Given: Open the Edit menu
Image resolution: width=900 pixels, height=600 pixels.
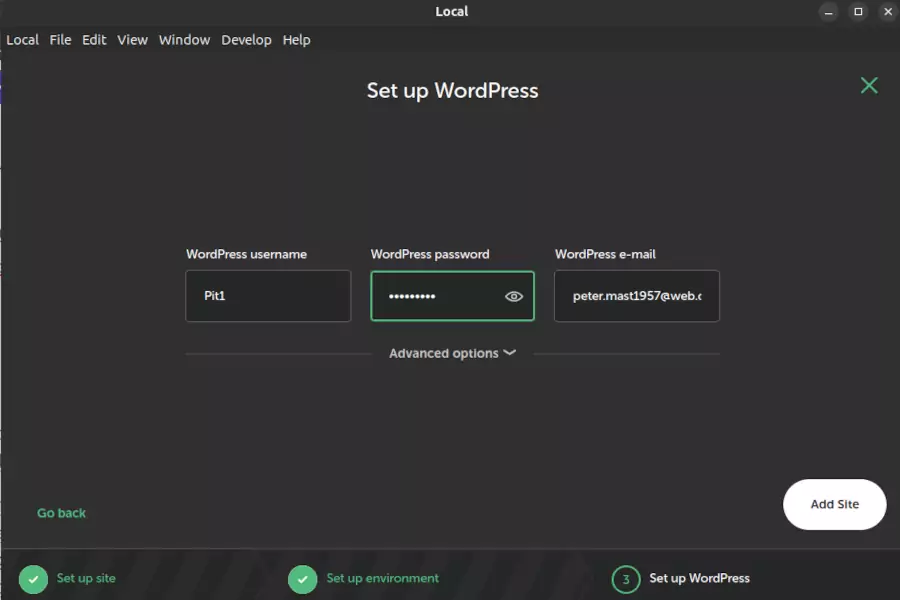Looking at the screenshot, I should (94, 40).
